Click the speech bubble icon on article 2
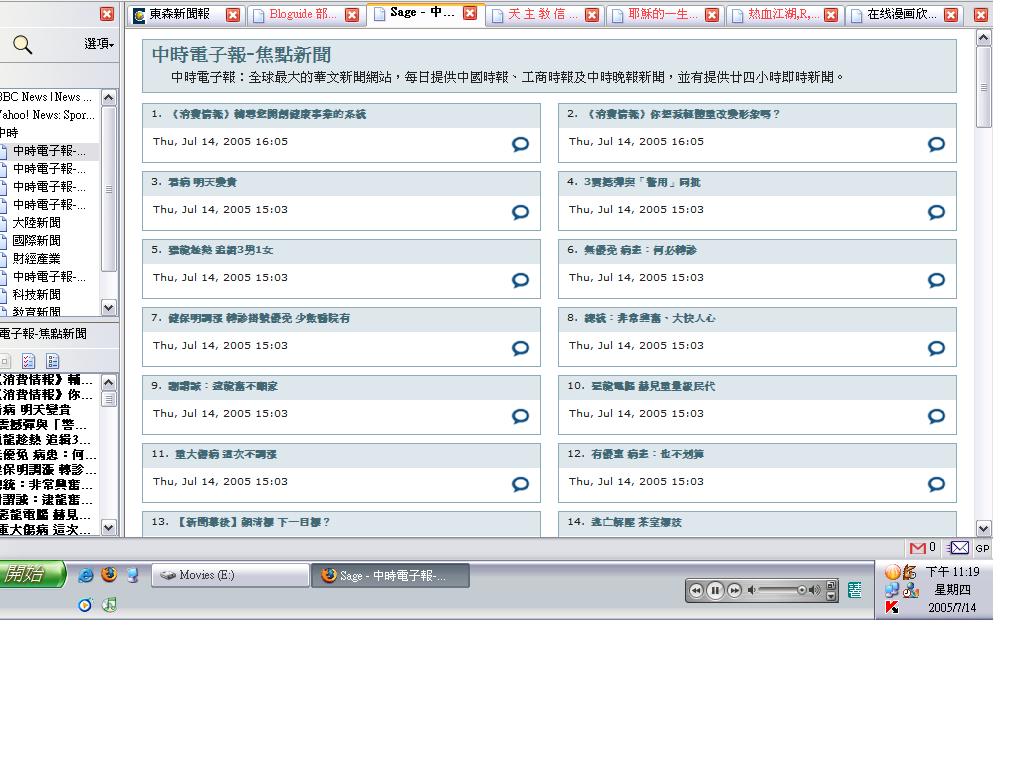 point(936,144)
